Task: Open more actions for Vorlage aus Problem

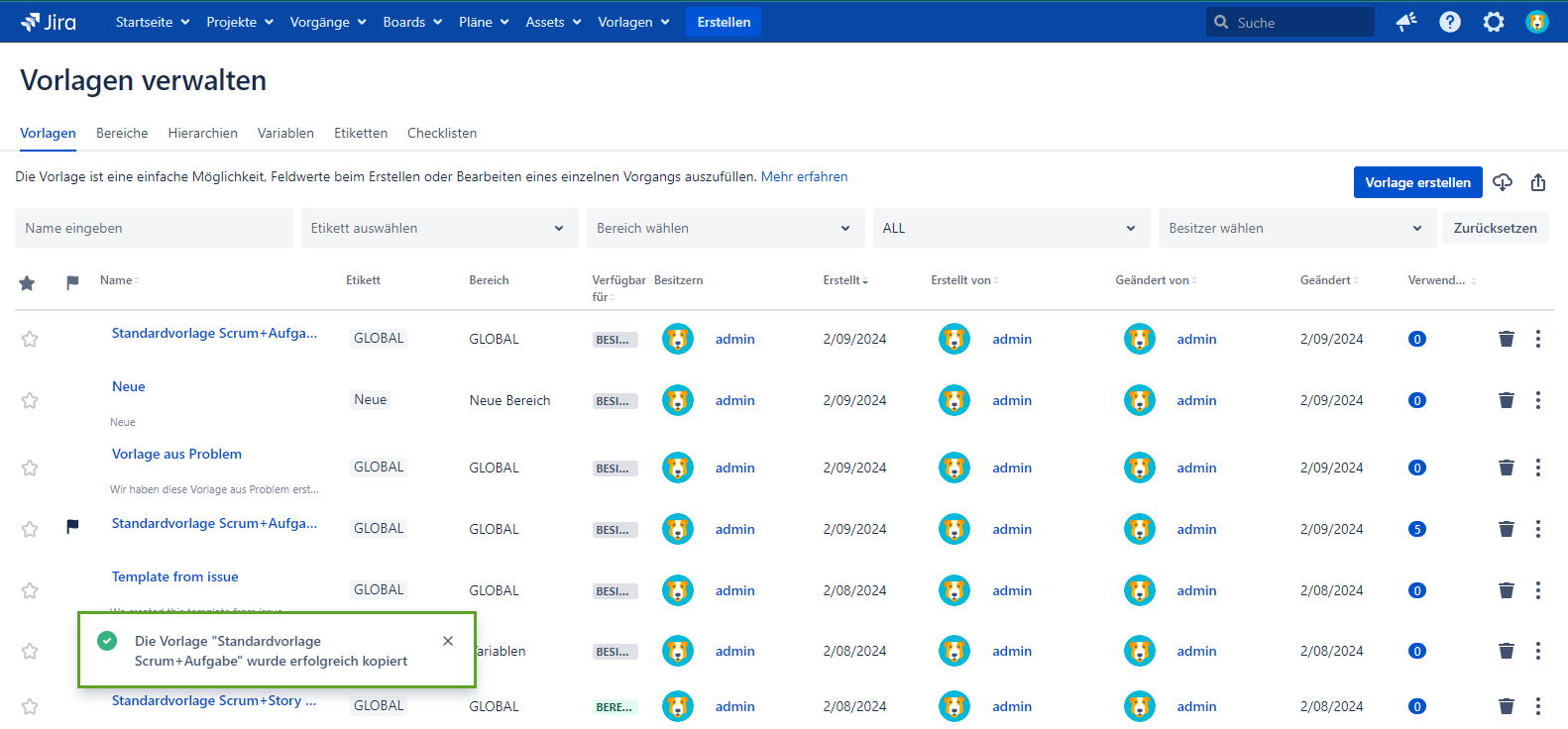Action: [x=1537, y=468]
